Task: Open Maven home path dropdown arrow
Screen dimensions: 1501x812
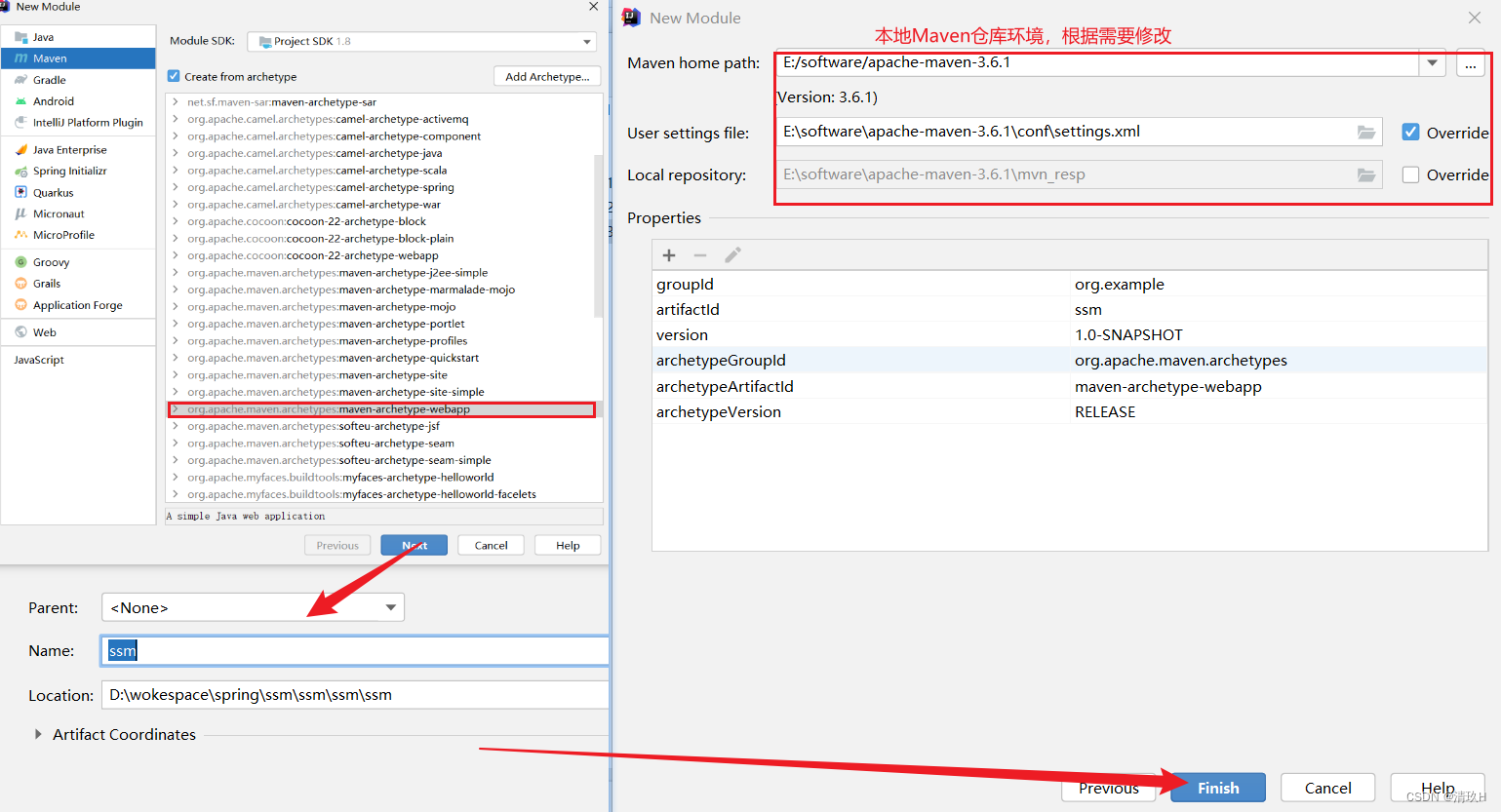Action: coord(1432,63)
